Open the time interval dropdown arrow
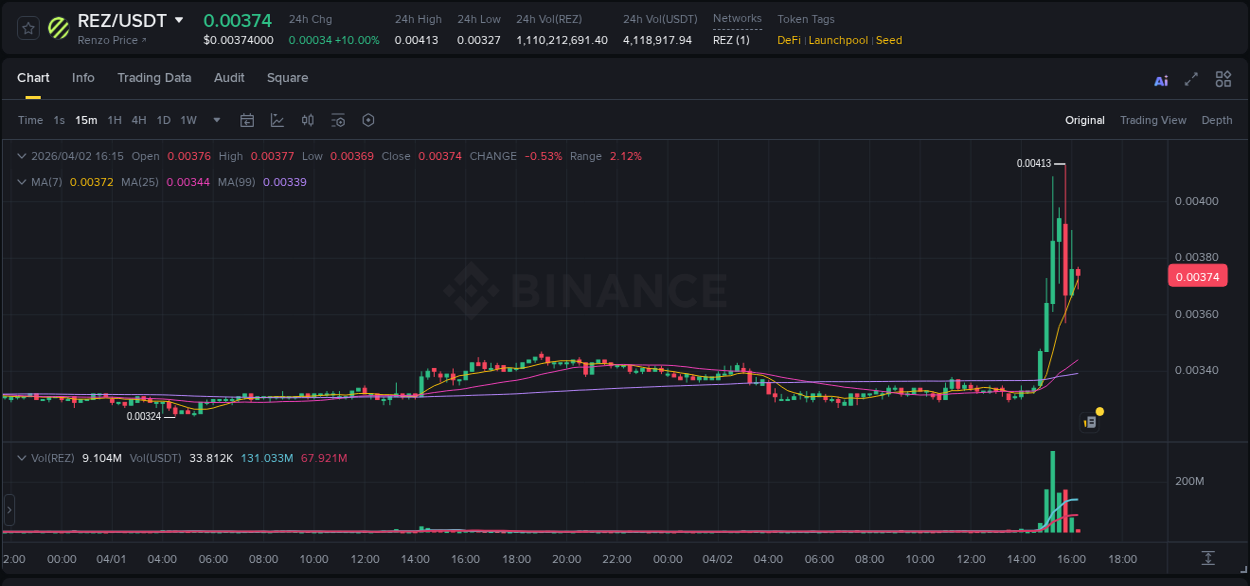Viewport: 1250px width, 586px height. 215,120
